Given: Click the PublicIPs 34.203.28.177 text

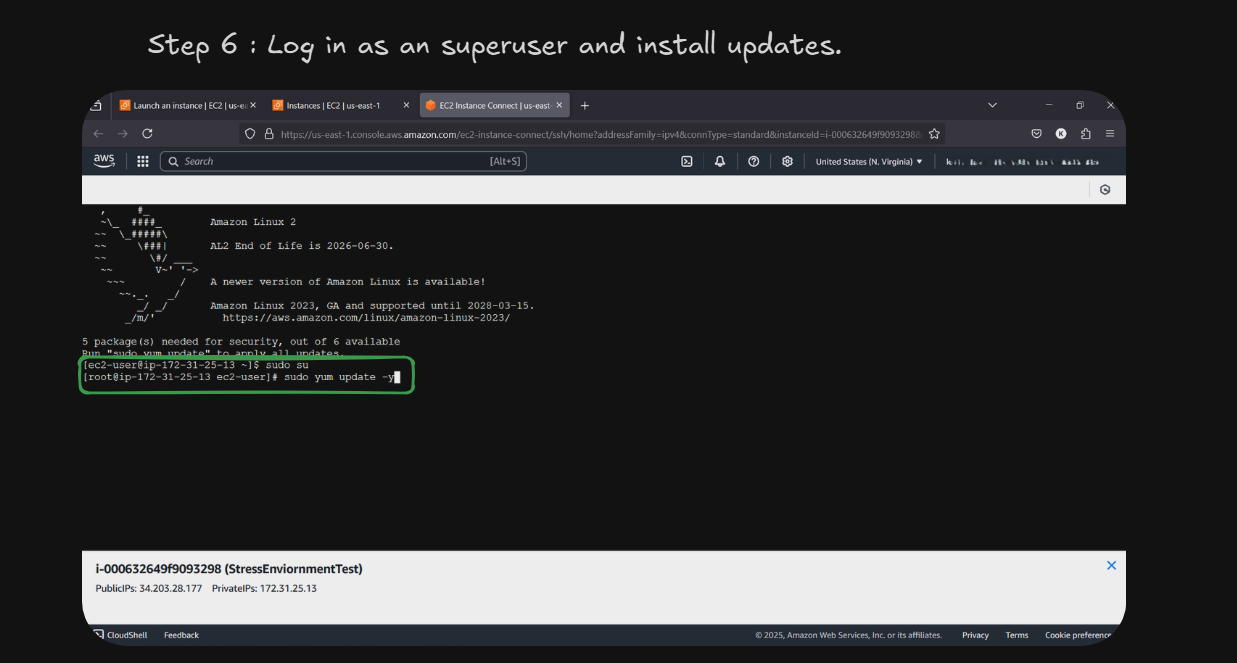Looking at the screenshot, I should tap(149, 588).
